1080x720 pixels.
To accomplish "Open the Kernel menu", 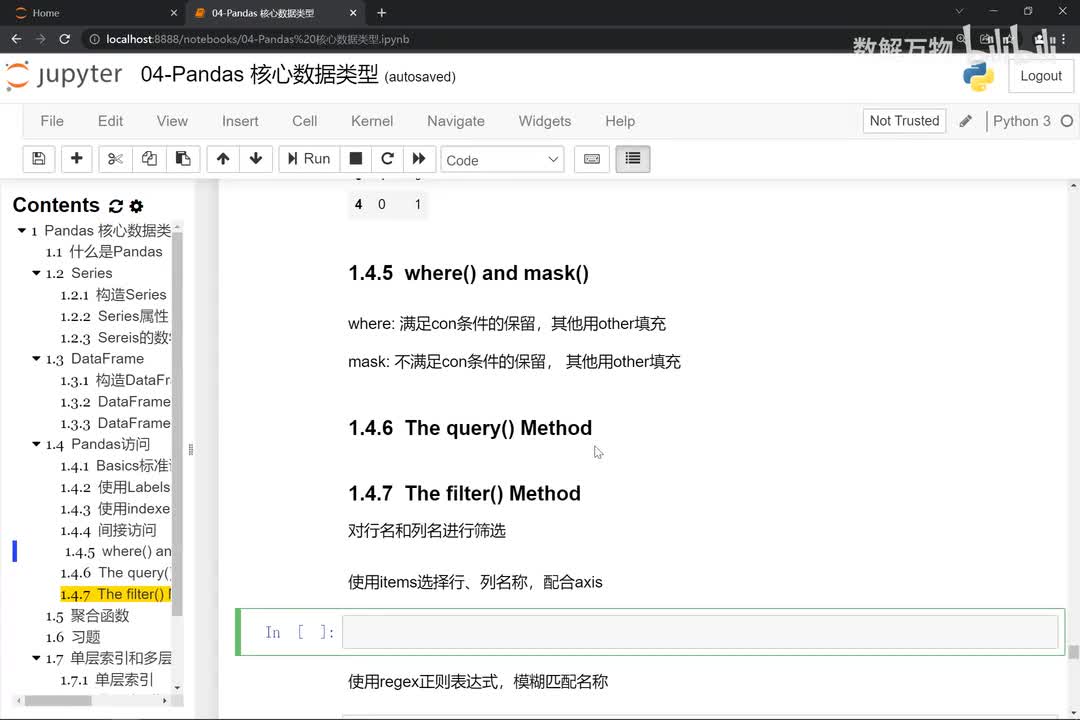I will point(372,121).
